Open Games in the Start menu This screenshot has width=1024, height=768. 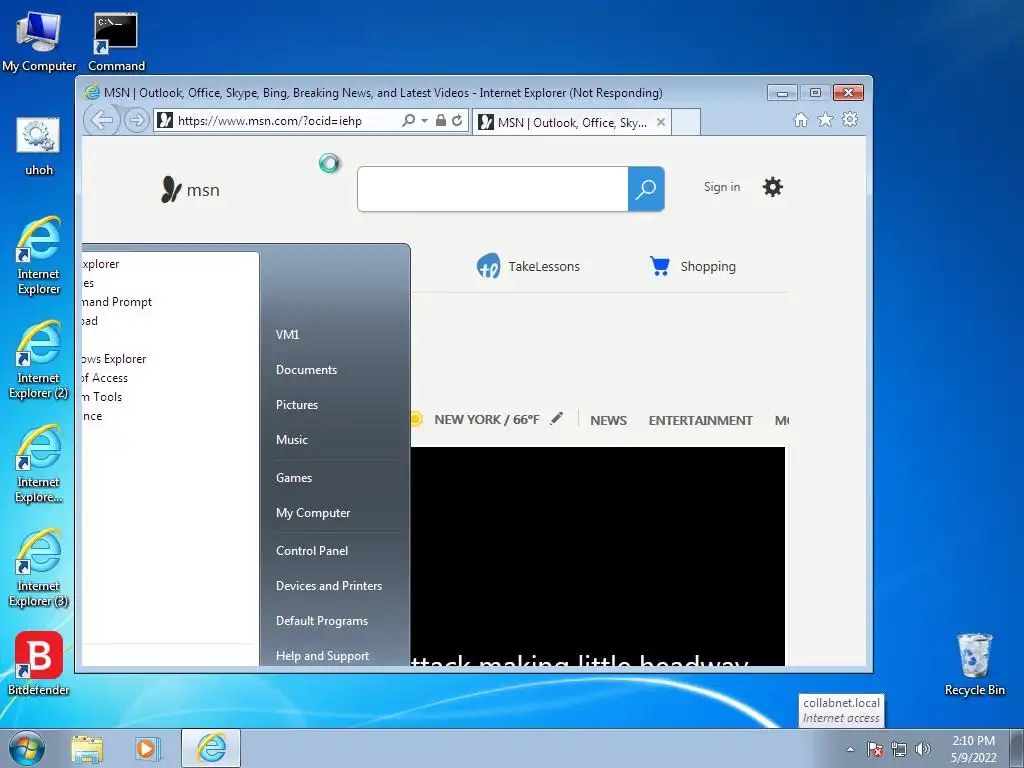point(293,477)
